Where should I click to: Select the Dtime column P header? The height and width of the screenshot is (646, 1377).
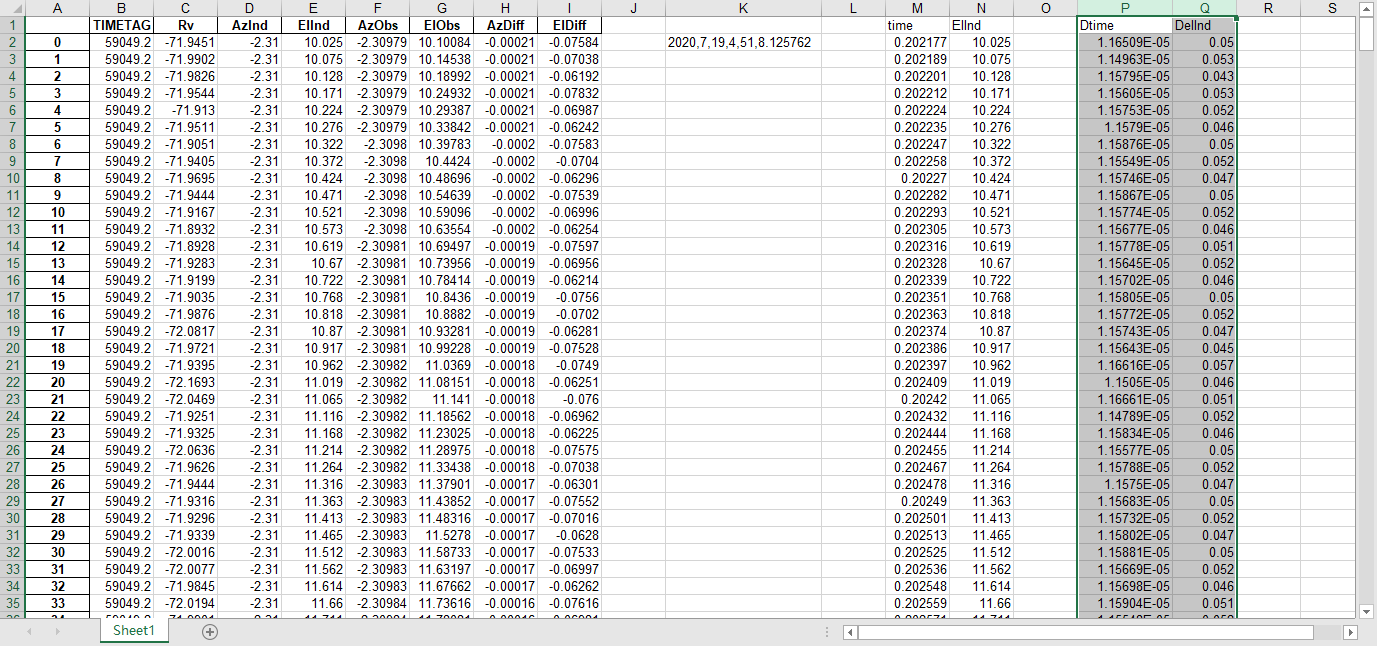[1125, 9]
